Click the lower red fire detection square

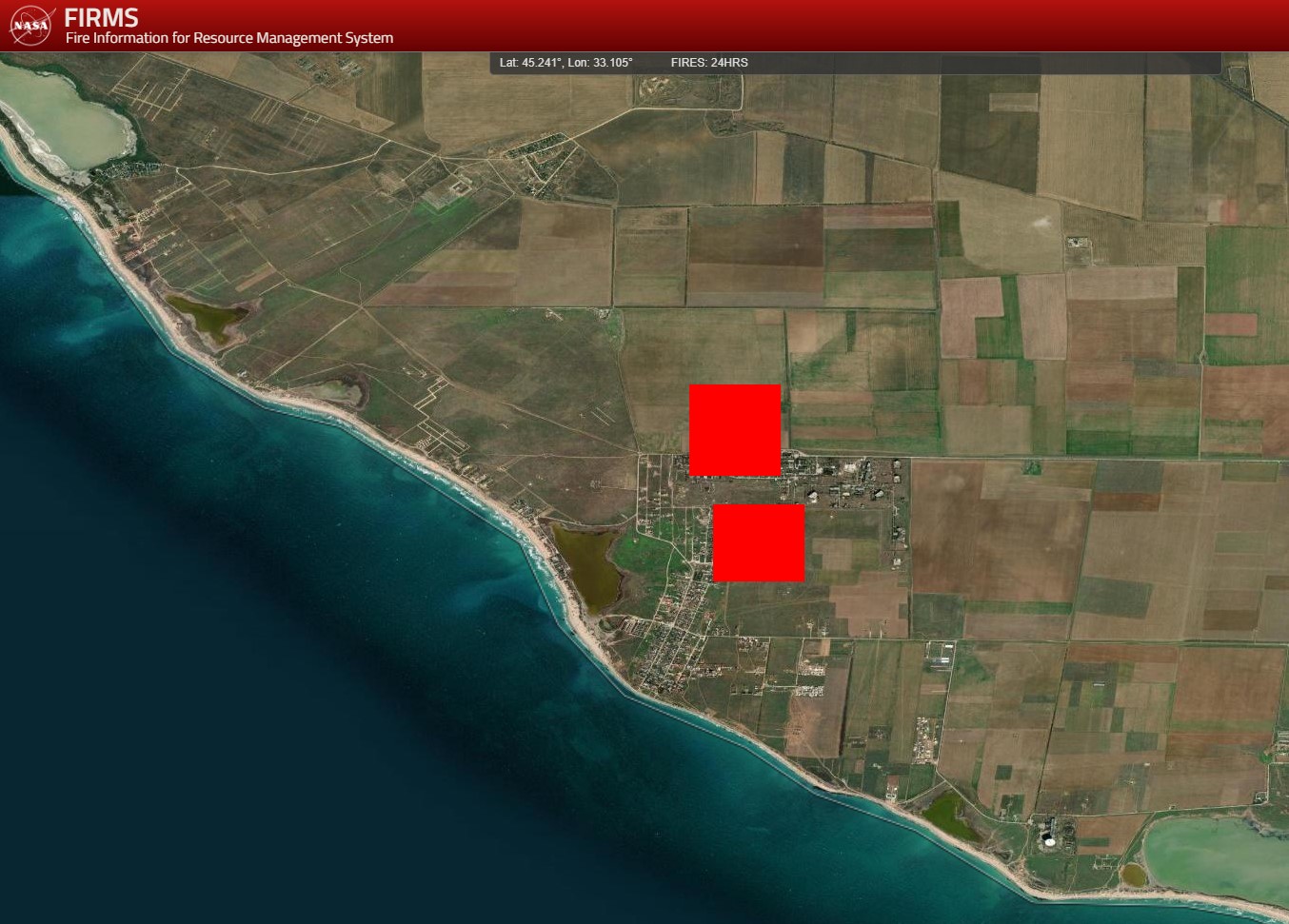[759, 542]
